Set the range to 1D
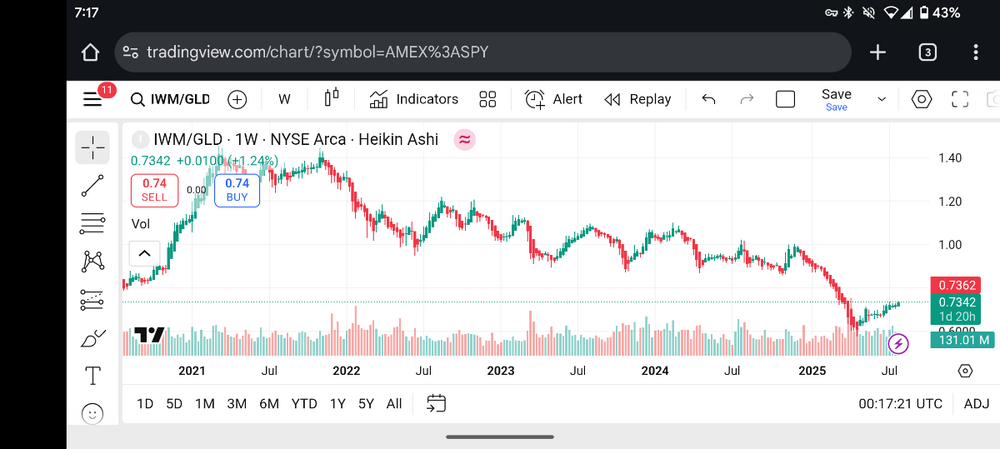This screenshot has width=1000, height=449. click(145, 404)
